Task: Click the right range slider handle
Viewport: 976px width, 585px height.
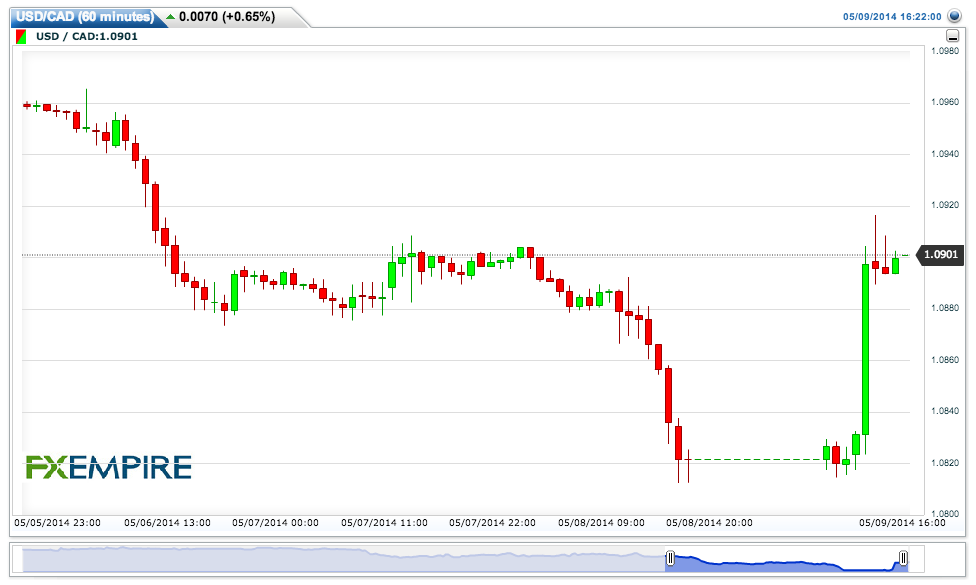Action: pyautogui.click(x=903, y=558)
